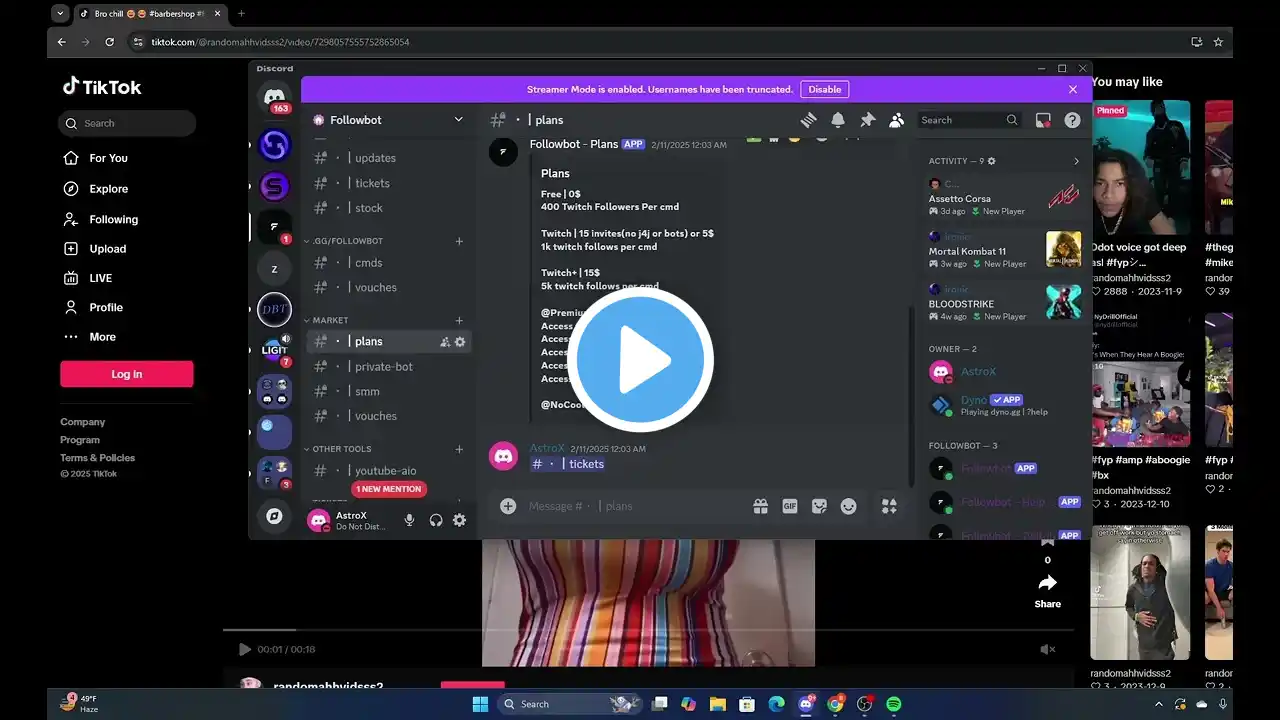Add channel to OTHER TOOLS category
This screenshot has height=720, width=1280.
tap(460, 449)
